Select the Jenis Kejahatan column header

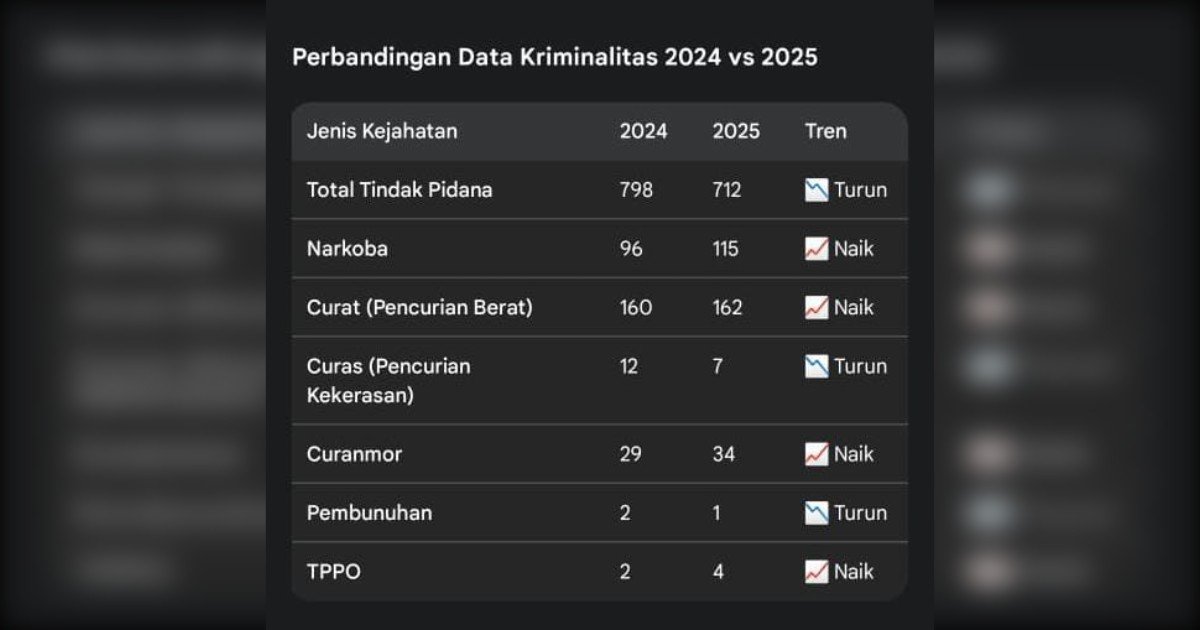(381, 131)
